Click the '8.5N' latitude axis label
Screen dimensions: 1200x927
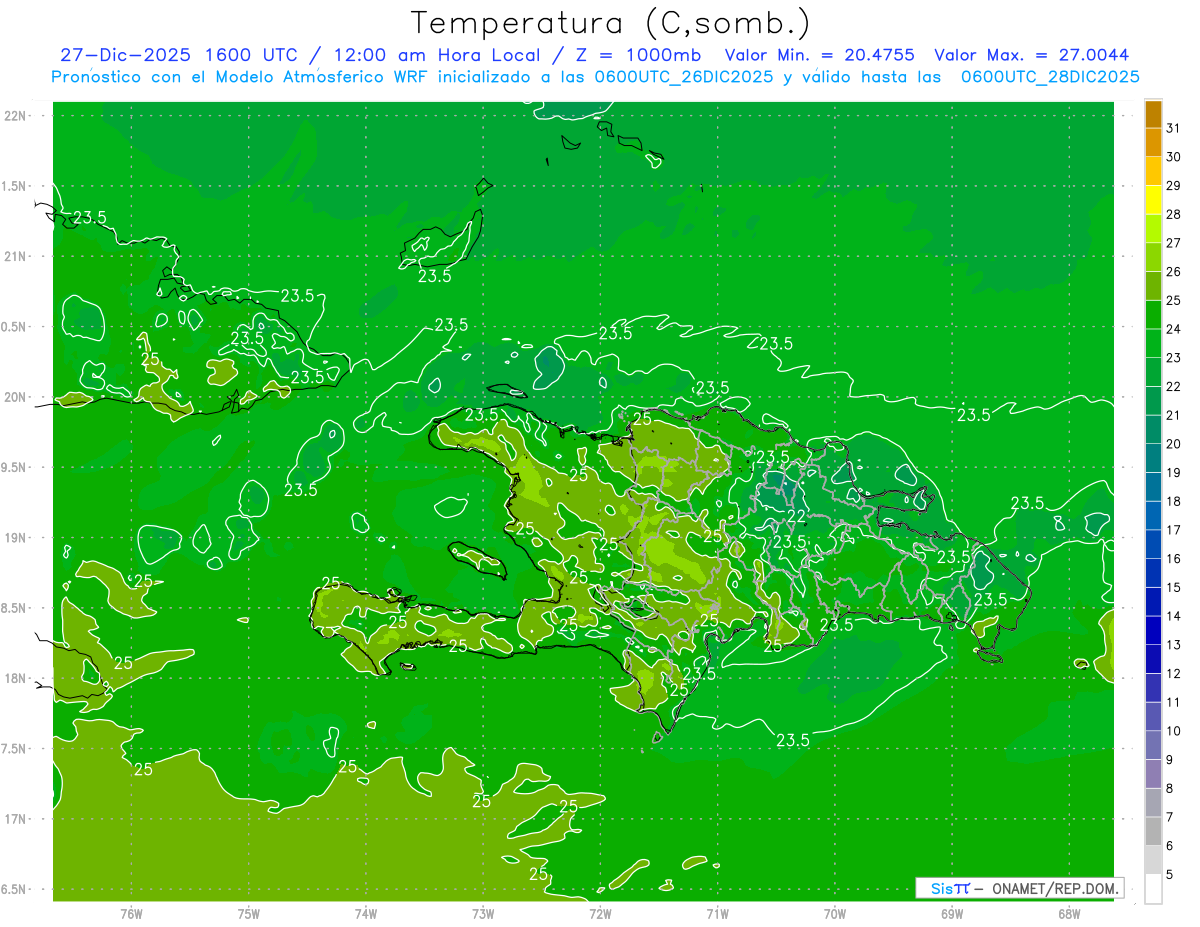[x=14, y=608]
